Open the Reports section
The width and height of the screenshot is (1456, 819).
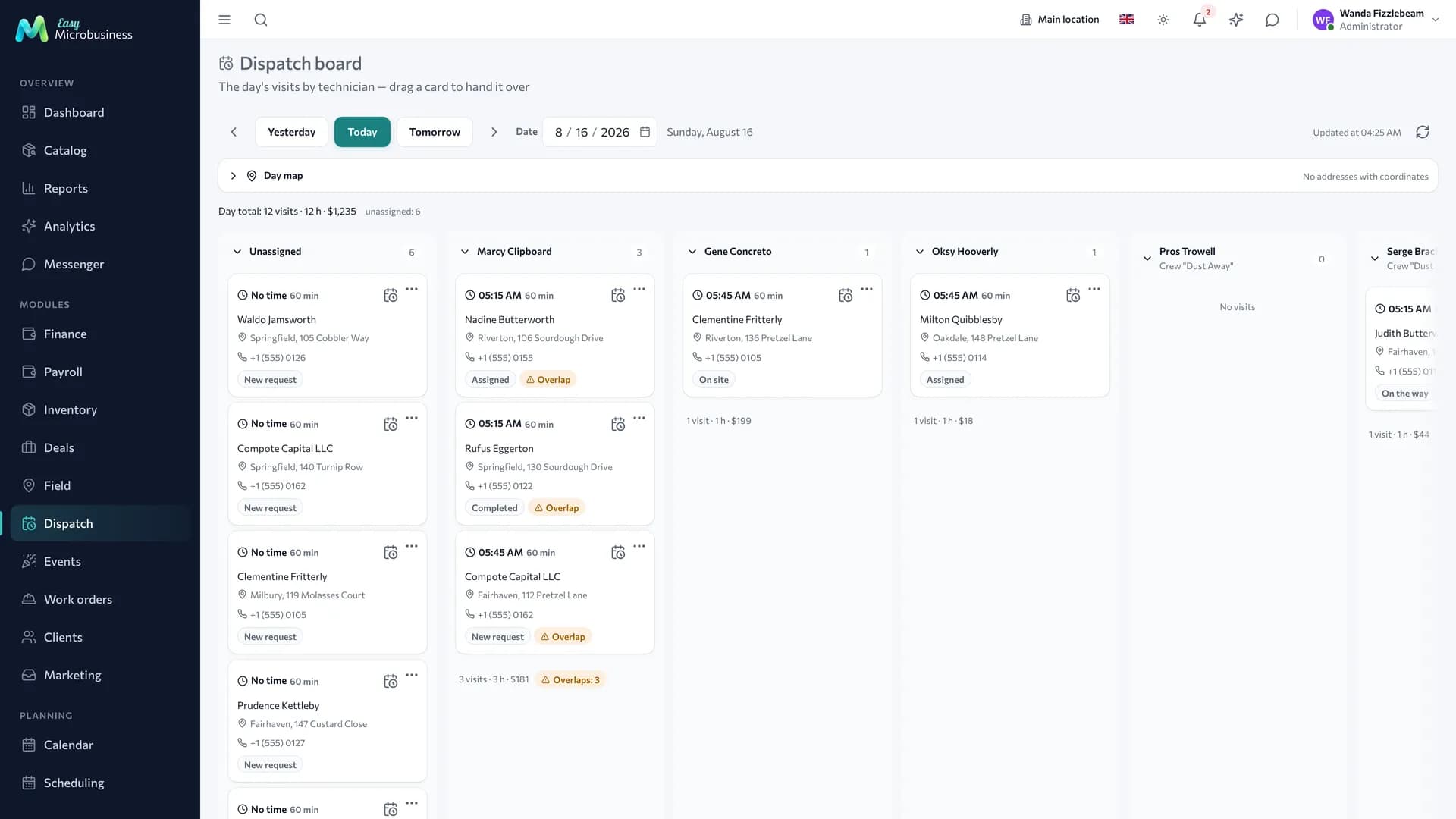tap(100, 188)
